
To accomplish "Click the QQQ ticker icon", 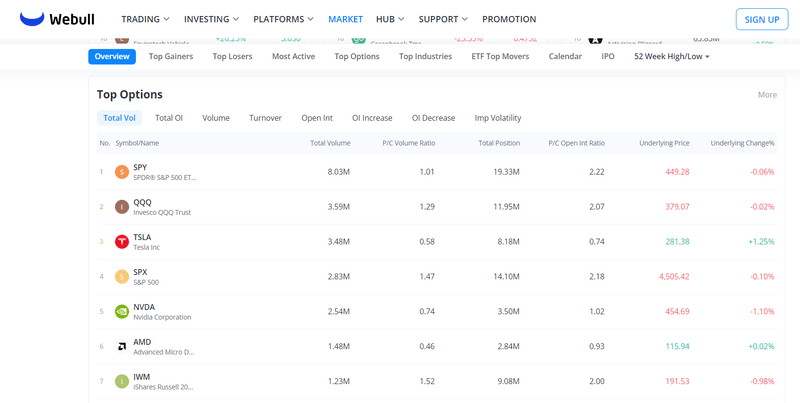I will coord(121,207).
